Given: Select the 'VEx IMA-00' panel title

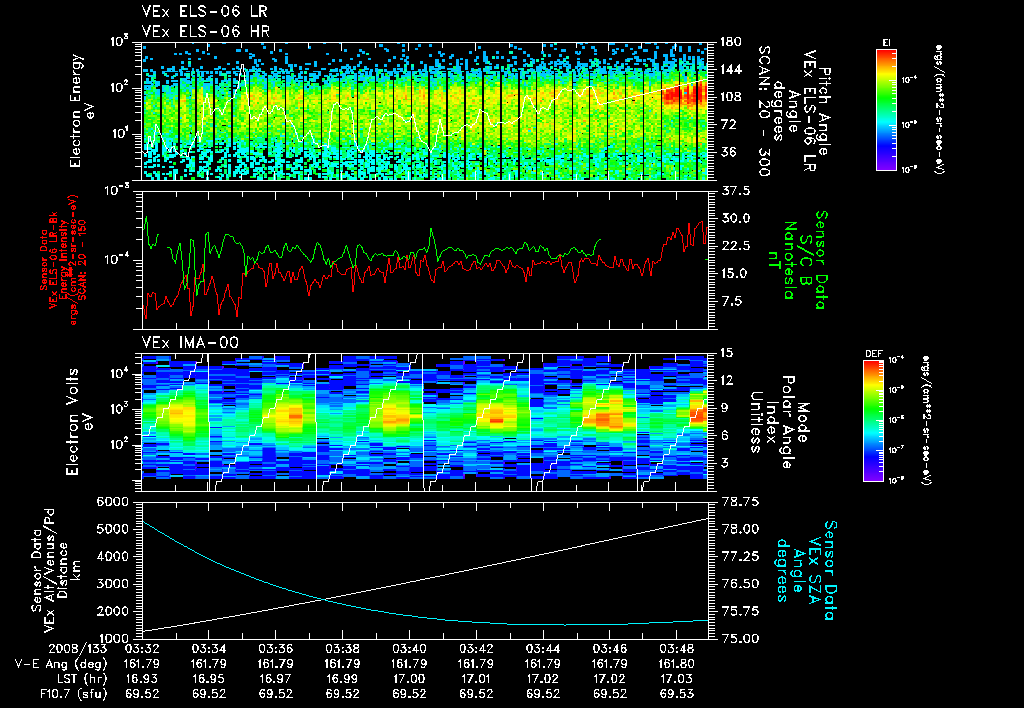Looking at the screenshot, I should point(190,342).
